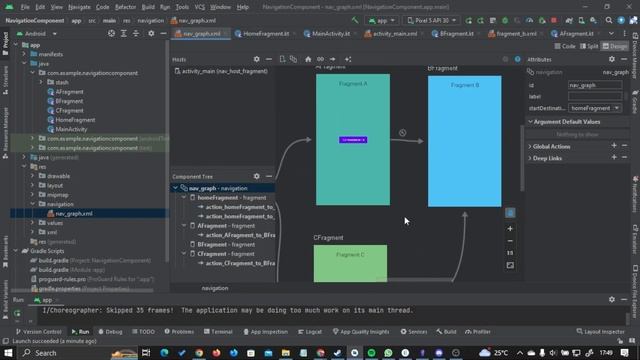Open App Quality Insights tool window
The image size is (640, 360).
coord(361,331)
